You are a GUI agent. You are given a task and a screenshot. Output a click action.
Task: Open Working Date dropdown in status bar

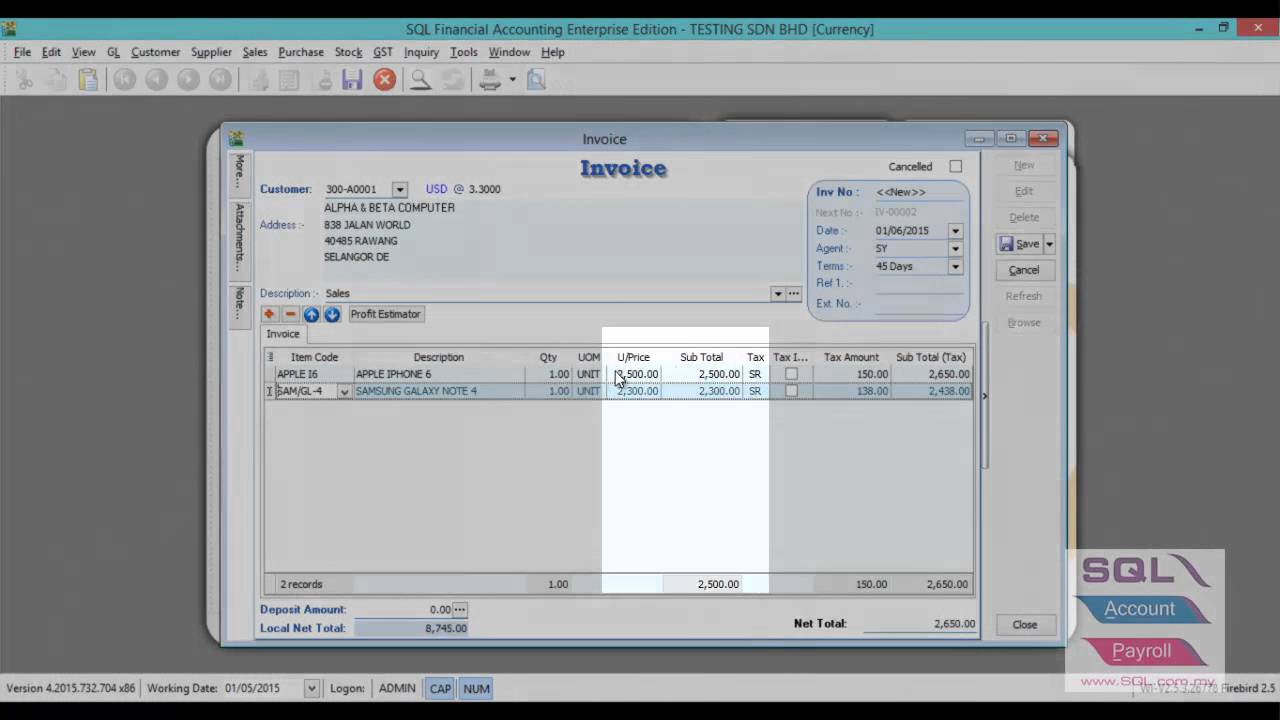coord(312,688)
